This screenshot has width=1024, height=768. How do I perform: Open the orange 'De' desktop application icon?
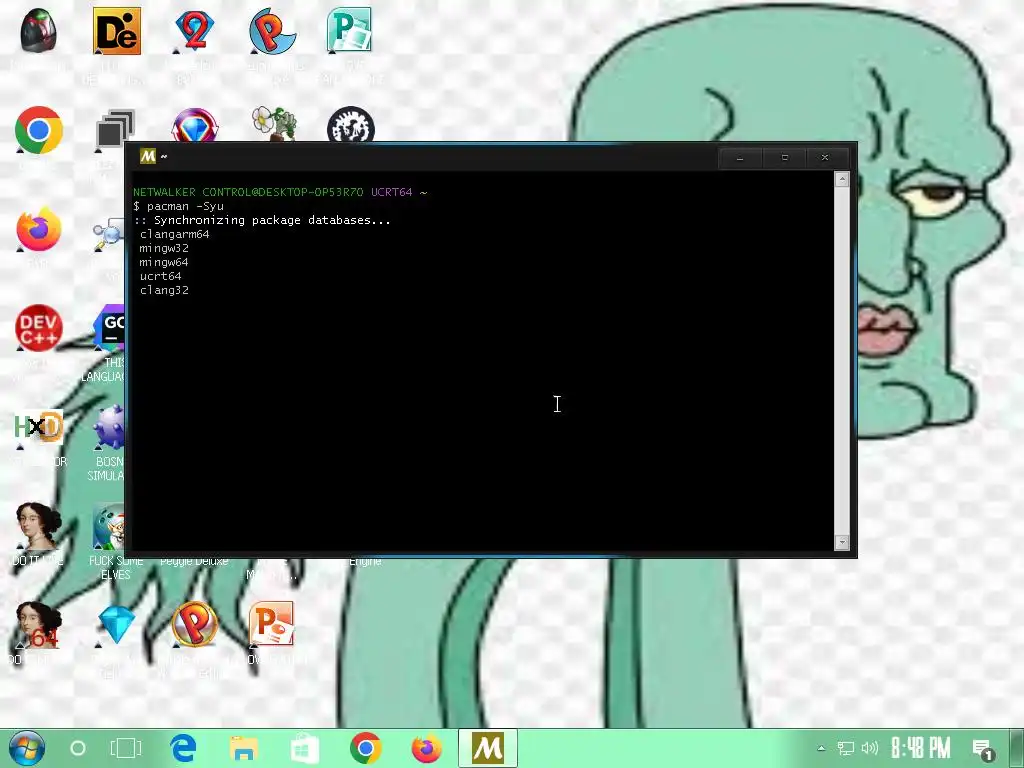click(117, 31)
